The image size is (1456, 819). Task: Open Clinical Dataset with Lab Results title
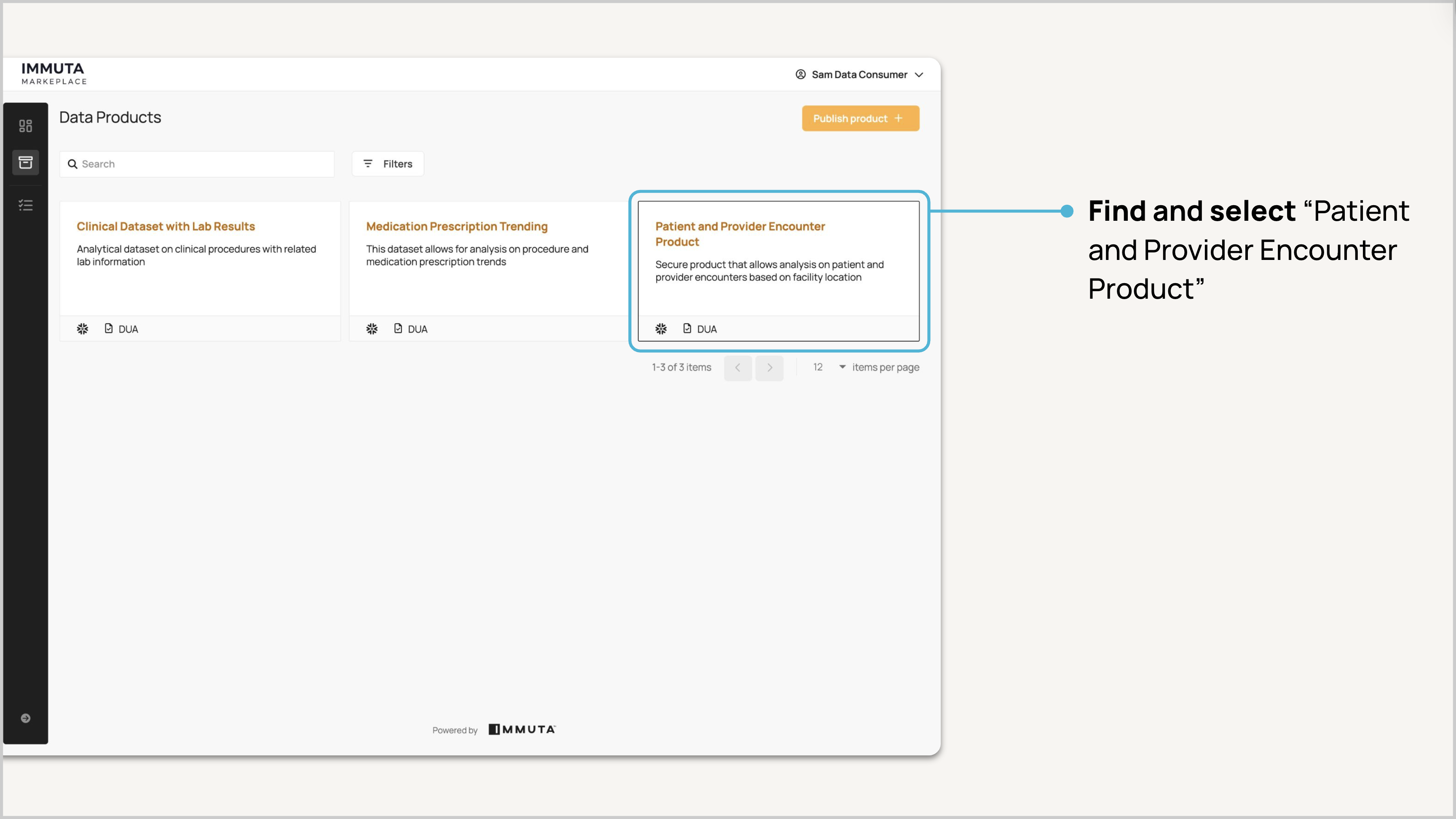pos(166,227)
